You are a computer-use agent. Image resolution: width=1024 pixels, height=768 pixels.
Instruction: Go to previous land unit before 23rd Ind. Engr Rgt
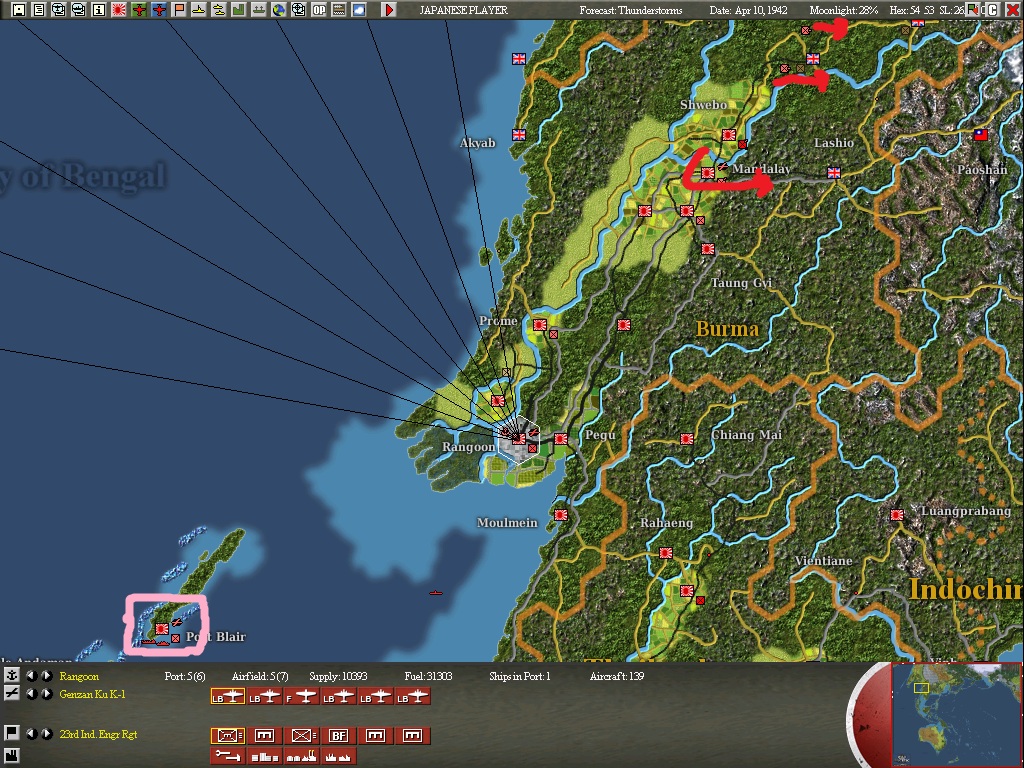pos(31,733)
